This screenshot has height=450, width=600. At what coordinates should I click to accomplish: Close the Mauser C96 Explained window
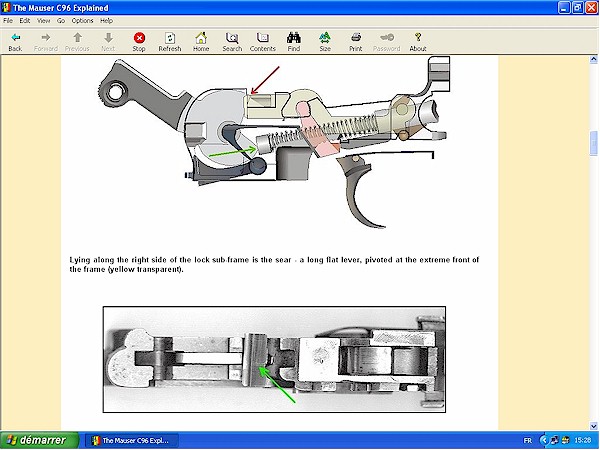click(592, 8)
